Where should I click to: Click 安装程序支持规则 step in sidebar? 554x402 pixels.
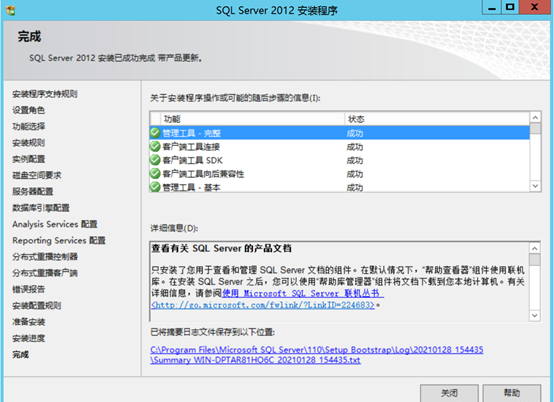[x=45, y=94]
